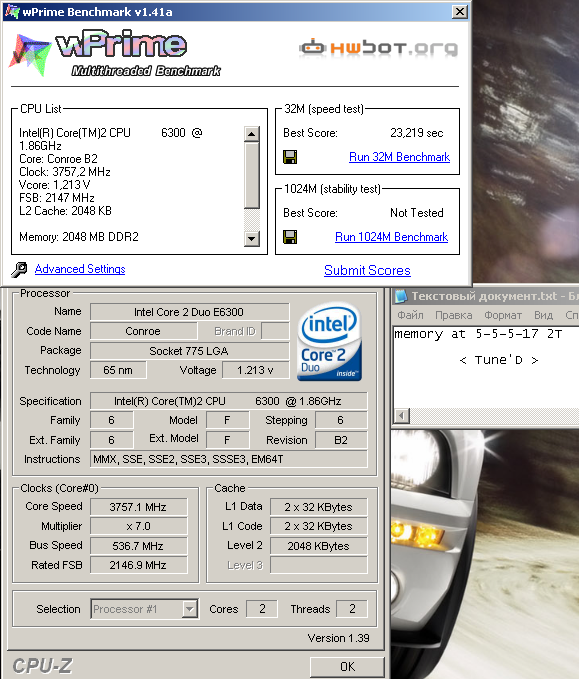Image resolution: width=579 pixels, height=679 pixels.
Task: Save the 1024M score with floppy icon
Action: click(290, 237)
